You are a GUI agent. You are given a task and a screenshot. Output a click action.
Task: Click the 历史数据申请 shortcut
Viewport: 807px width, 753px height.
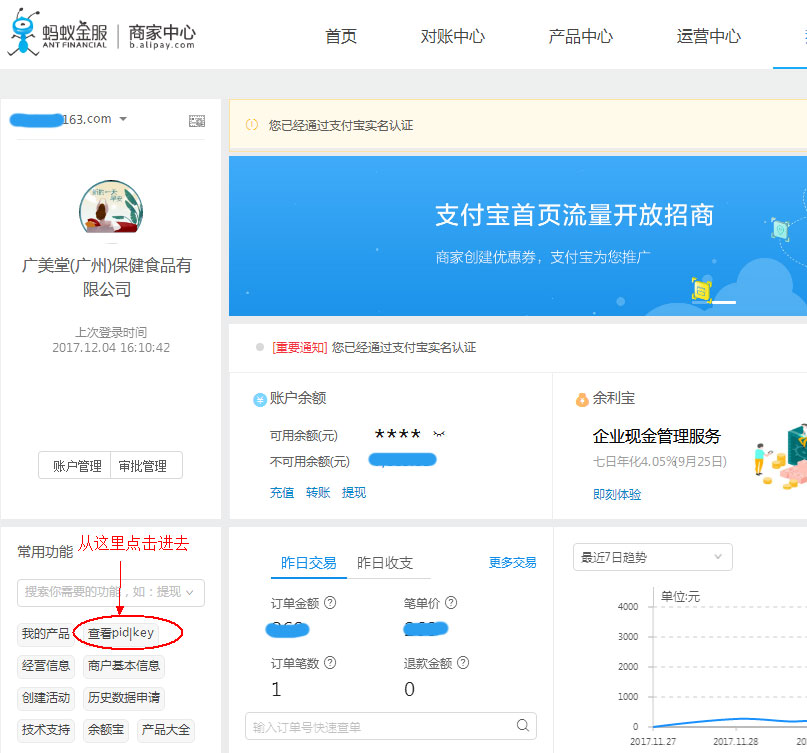tap(124, 698)
